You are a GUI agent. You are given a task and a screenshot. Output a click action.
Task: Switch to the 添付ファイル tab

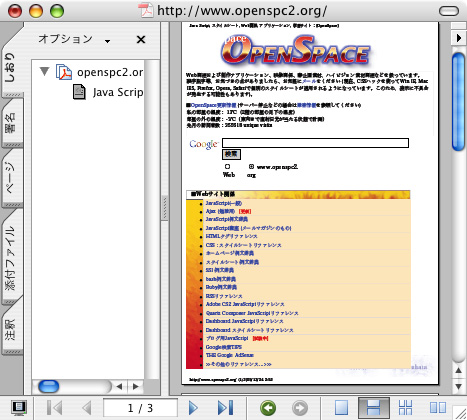[x=11, y=257]
